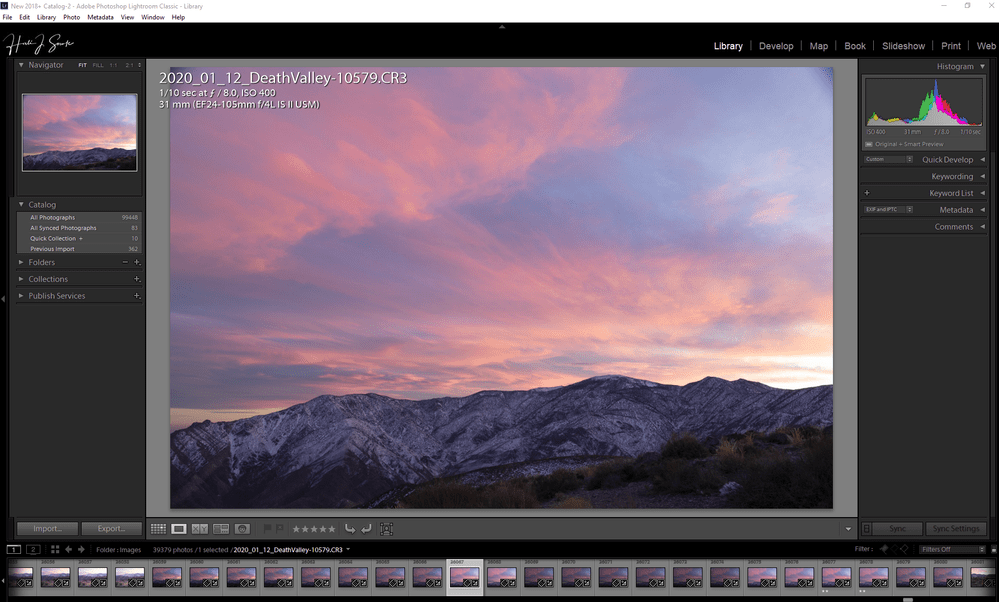
Task: Rotate the photo counterclockwise
Action: tap(351, 529)
